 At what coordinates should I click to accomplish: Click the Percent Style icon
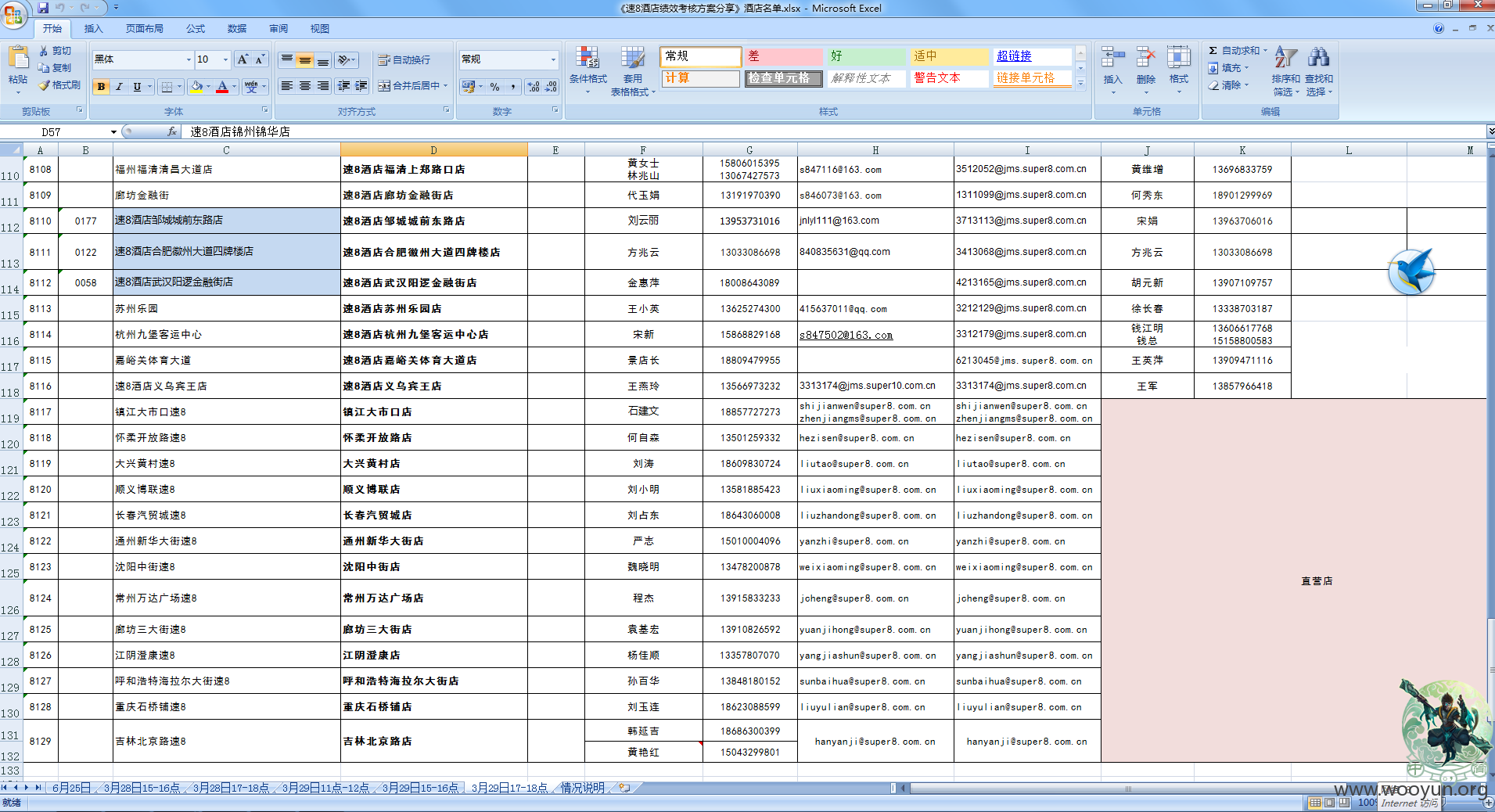pos(495,87)
